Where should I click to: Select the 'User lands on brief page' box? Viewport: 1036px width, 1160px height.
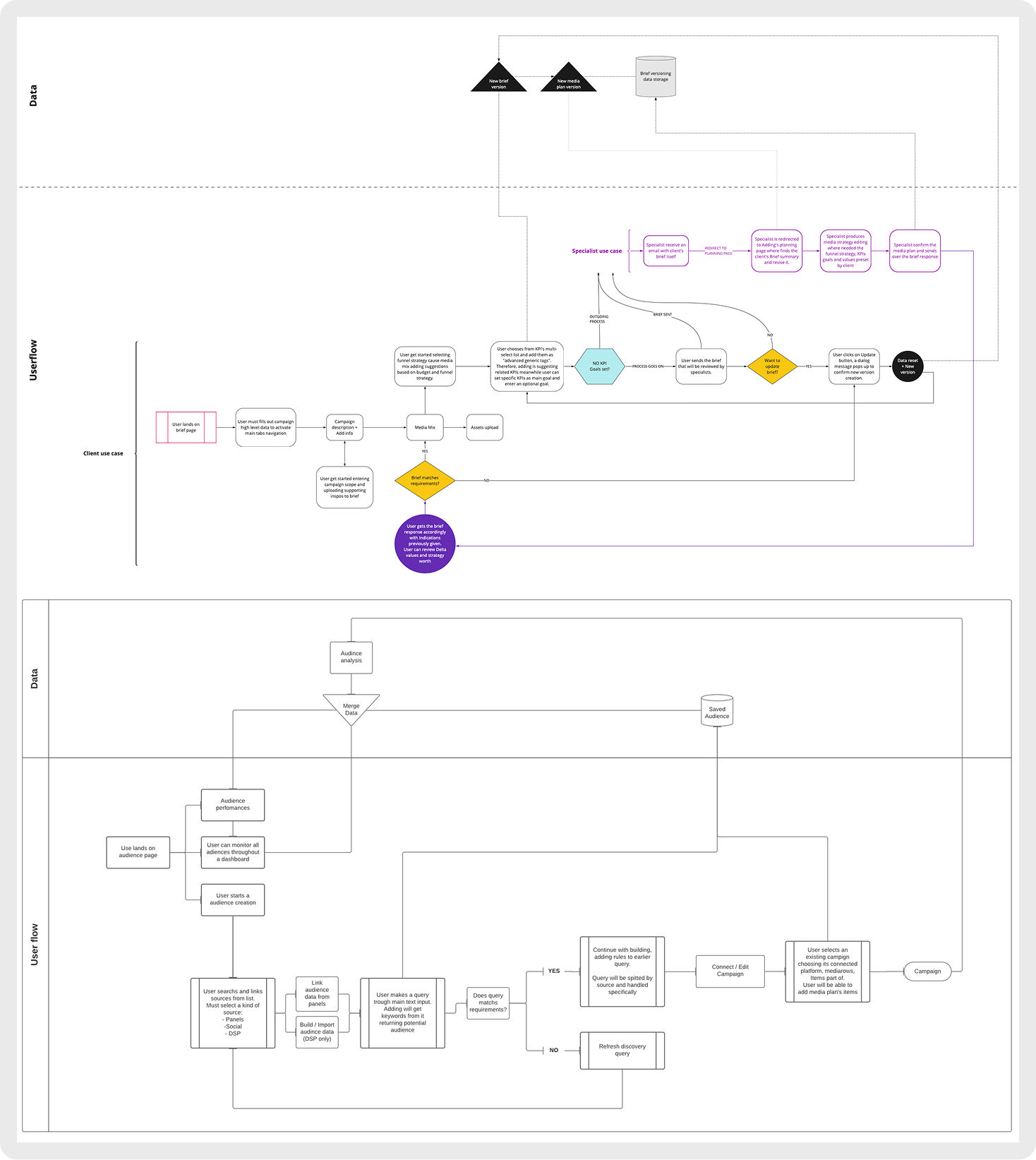click(186, 427)
